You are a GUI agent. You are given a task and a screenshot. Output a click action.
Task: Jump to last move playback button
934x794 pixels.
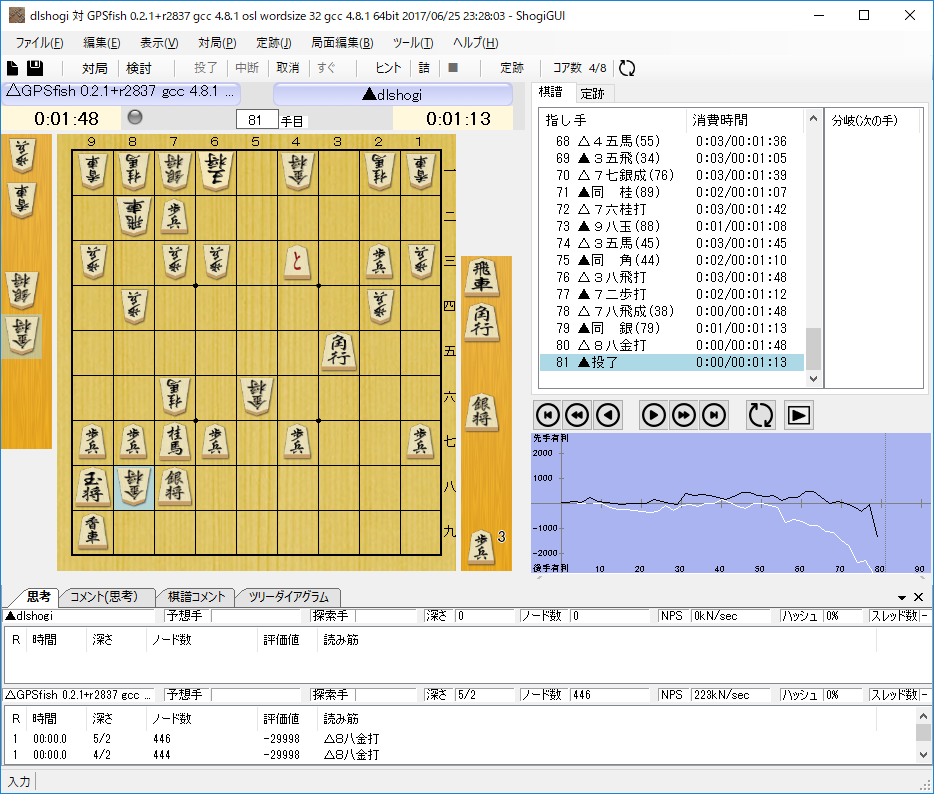click(x=714, y=415)
